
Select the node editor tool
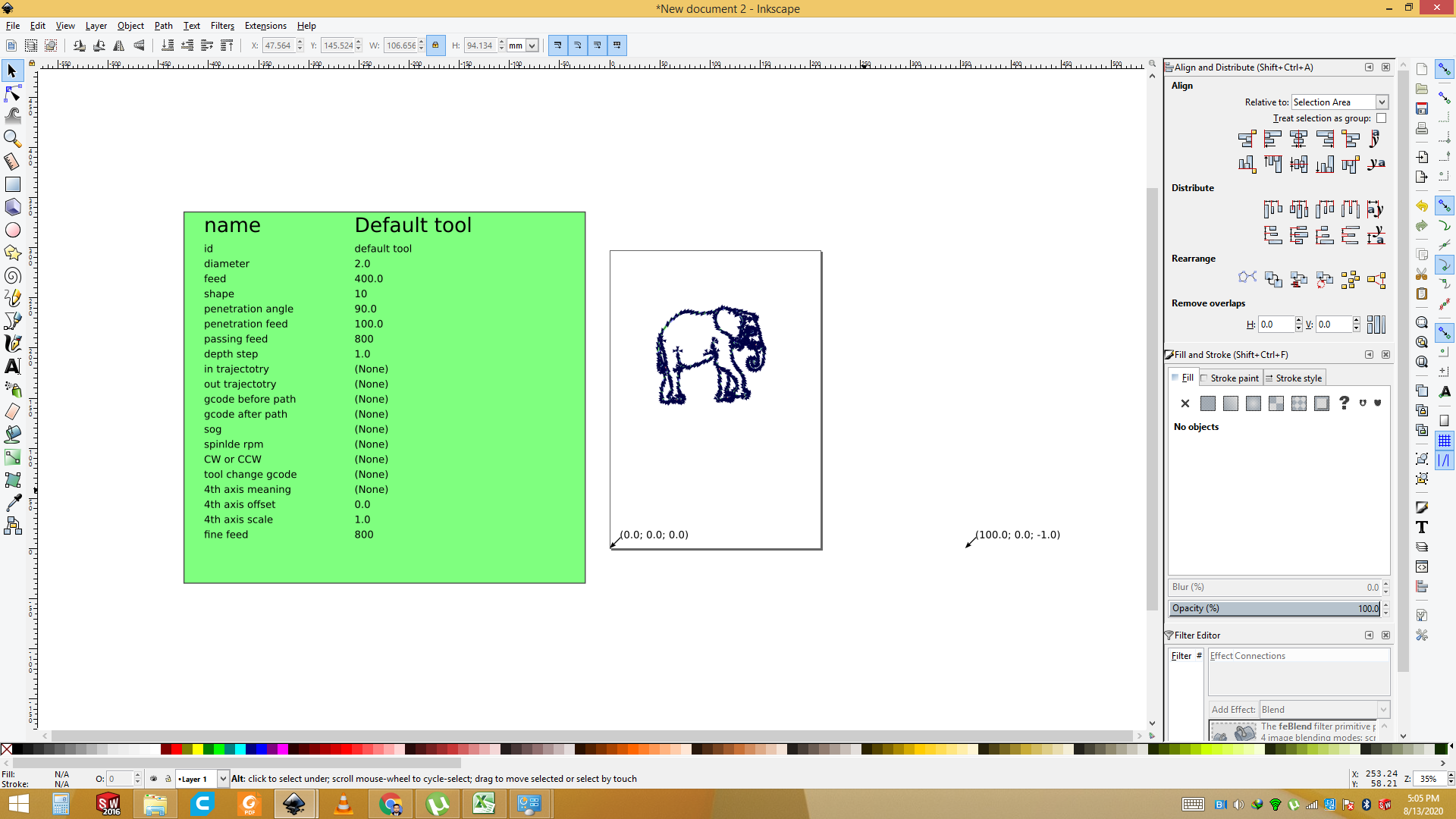(x=13, y=92)
